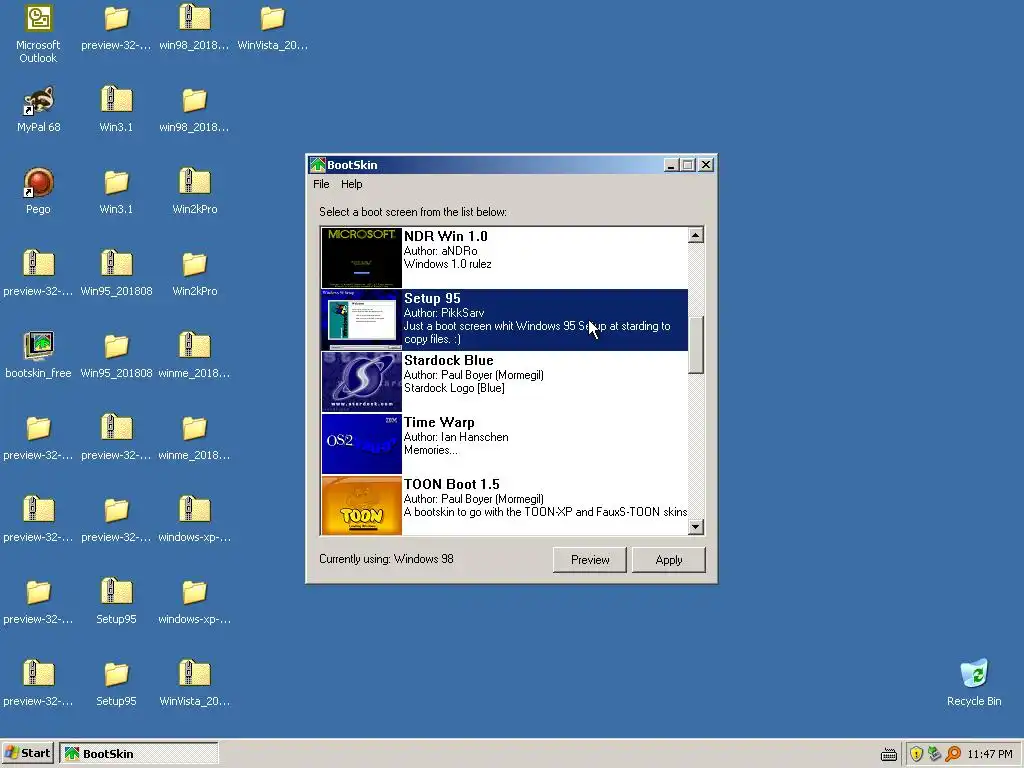Screen dimensions: 1024x768
Task: Click the BootSkin taskbar button
Action: [138, 753]
